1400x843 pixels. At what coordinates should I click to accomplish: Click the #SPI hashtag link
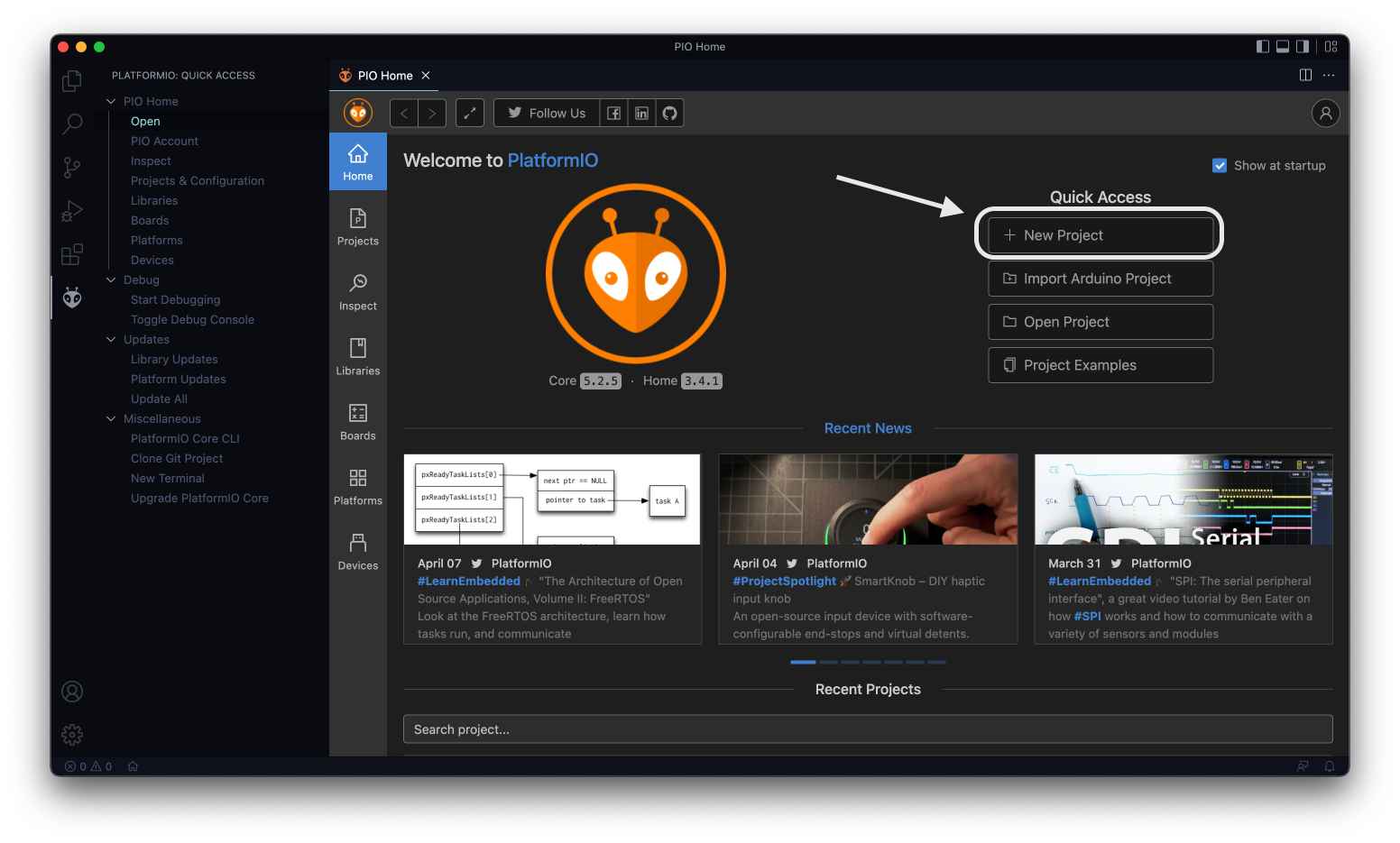click(x=1088, y=617)
